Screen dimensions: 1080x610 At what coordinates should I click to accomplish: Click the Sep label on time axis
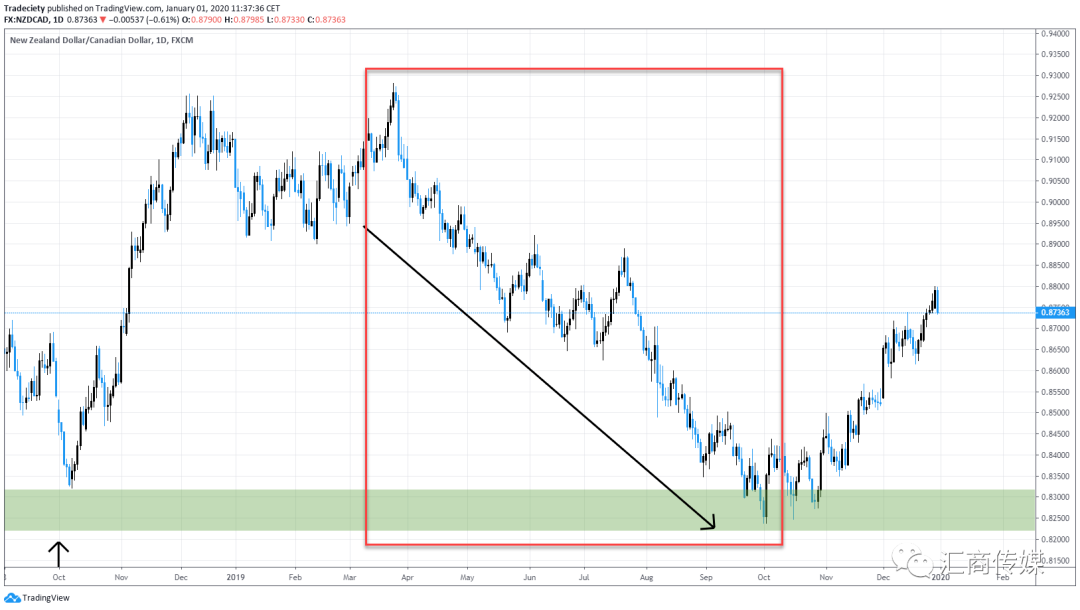point(706,577)
